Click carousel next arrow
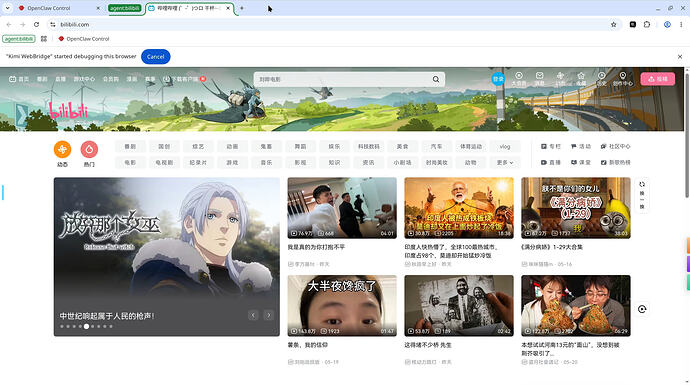The image size is (690, 385). click(268, 315)
